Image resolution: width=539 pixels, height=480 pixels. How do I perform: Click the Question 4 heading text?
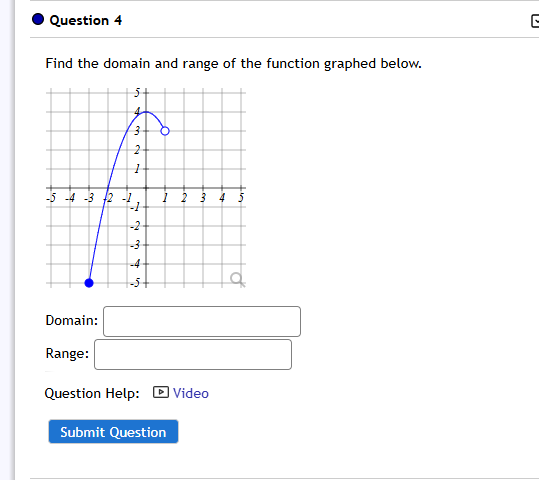(x=86, y=20)
